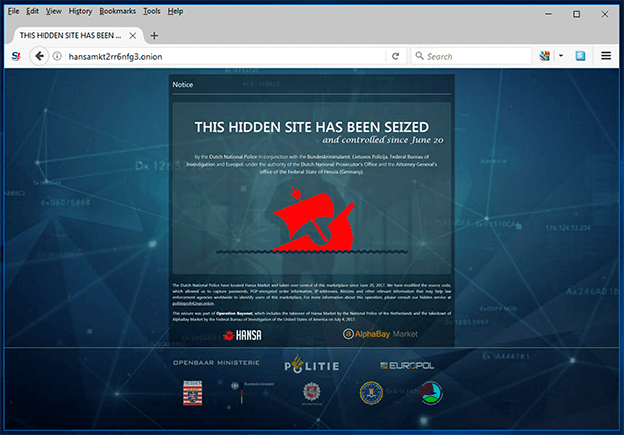Go back with the back arrow
Viewport: 624px width, 435px height.
(x=39, y=56)
